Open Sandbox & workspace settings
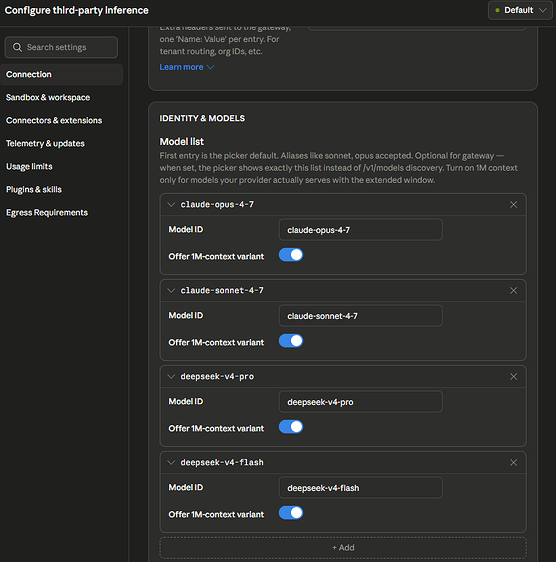Viewport: 556px width, 562px height. [x=48, y=97]
